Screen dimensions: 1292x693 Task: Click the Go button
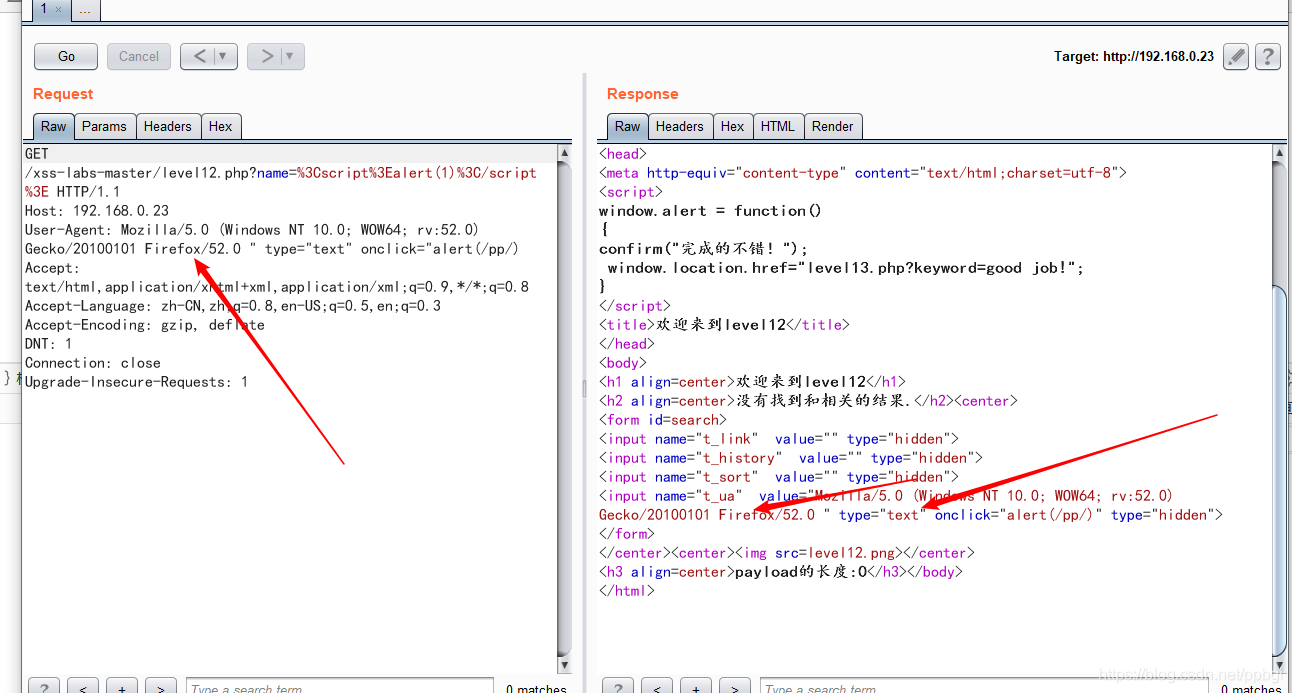[x=66, y=56]
